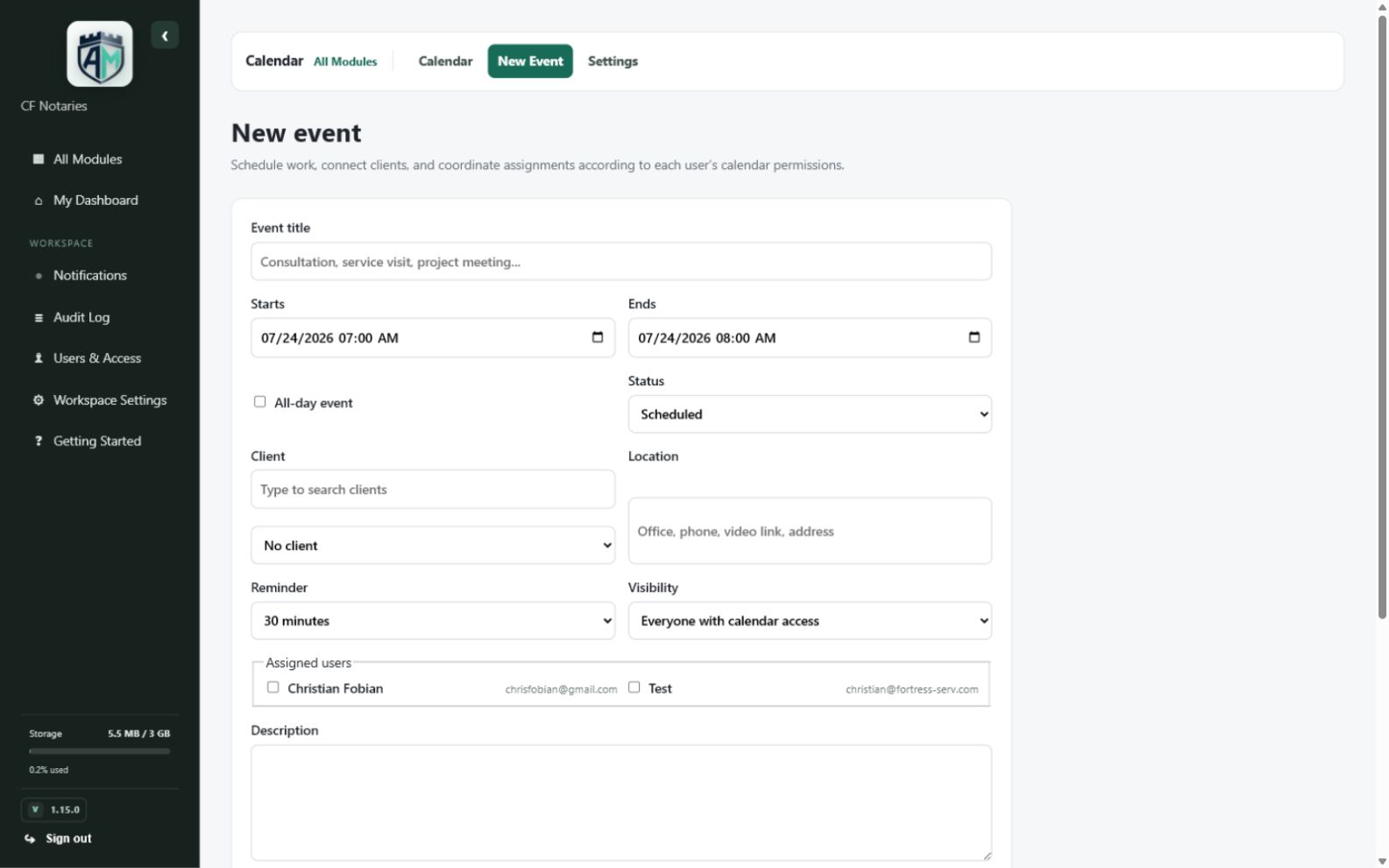Click the chrisfobian@gmail.com email text
The image size is (1389, 868).
pyautogui.click(x=561, y=690)
